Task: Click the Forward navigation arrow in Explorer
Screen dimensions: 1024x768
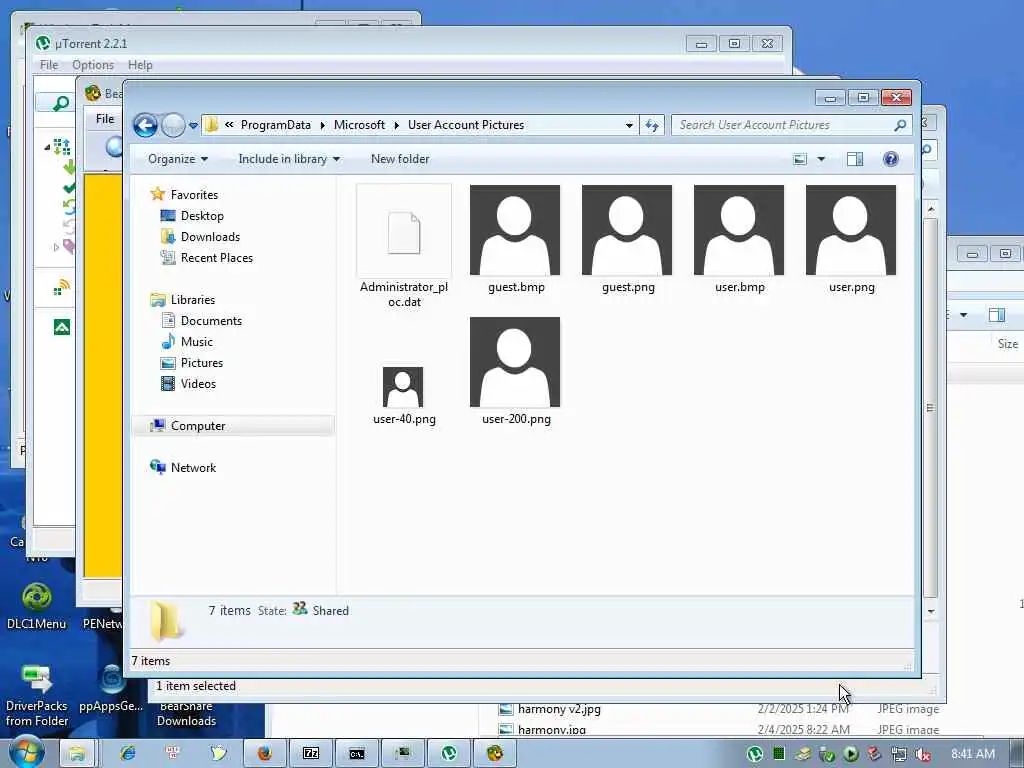Action: point(173,125)
